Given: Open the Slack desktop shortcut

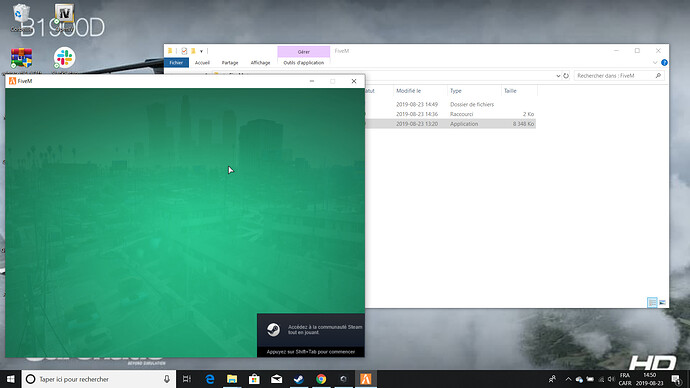Looking at the screenshot, I should click(x=65, y=58).
